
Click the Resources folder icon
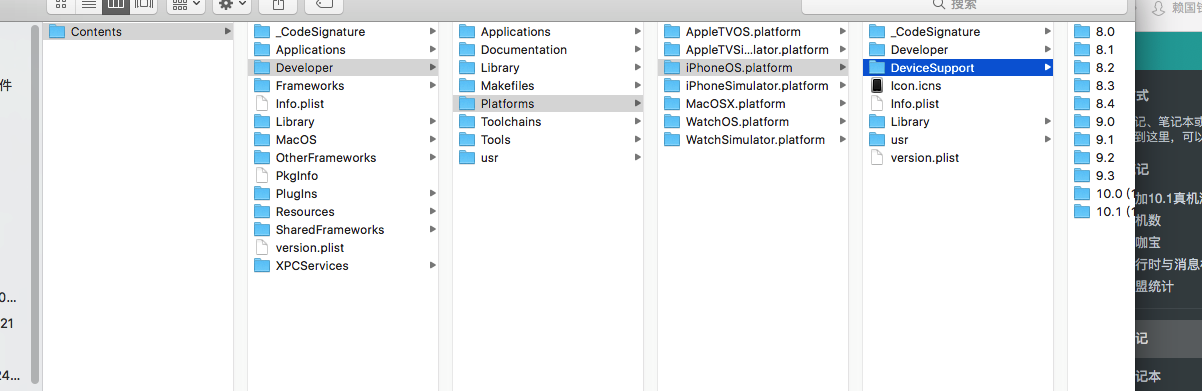(262, 212)
